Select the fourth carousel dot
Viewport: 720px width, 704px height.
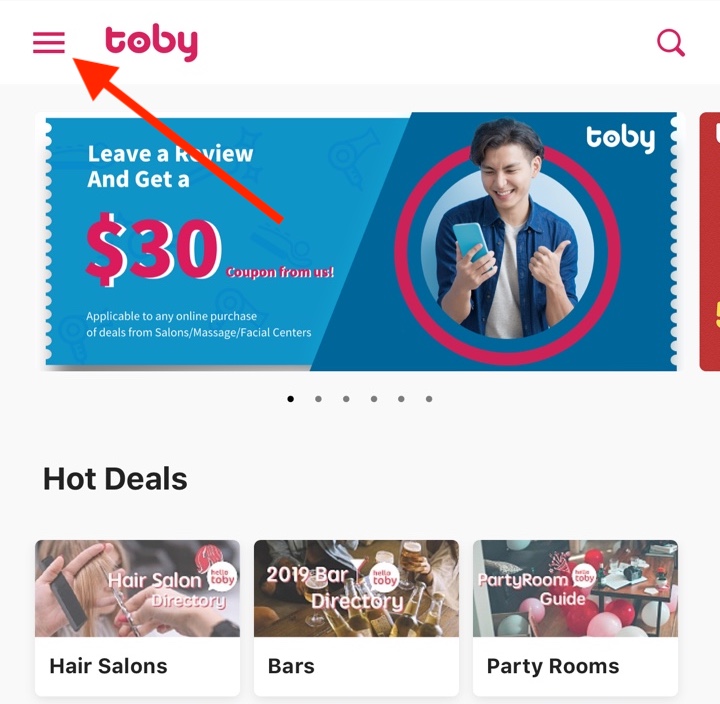pyautogui.click(x=374, y=399)
